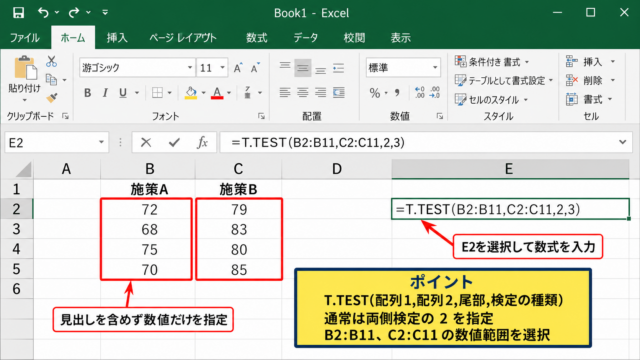Open テーブルとして書式設定 menu
The image size is (640, 360).
[504, 81]
